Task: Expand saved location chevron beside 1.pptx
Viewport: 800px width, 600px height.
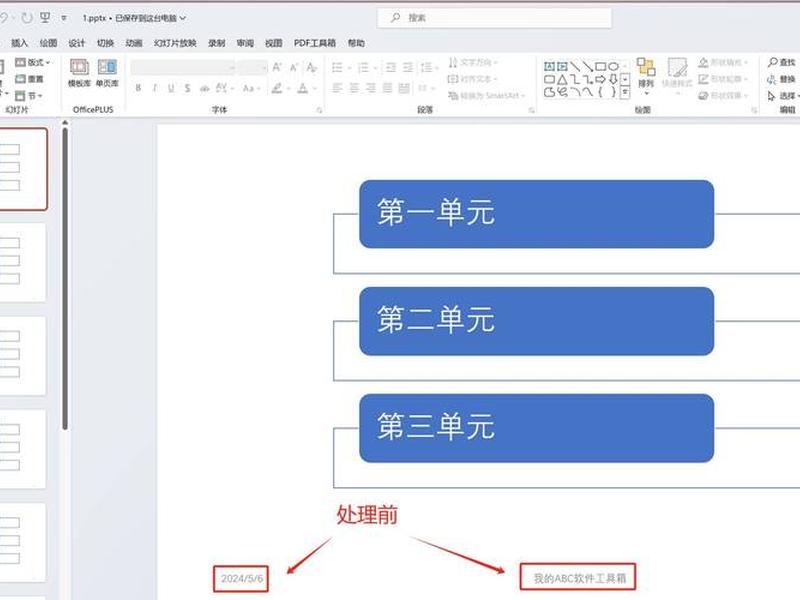Action: (x=183, y=18)
